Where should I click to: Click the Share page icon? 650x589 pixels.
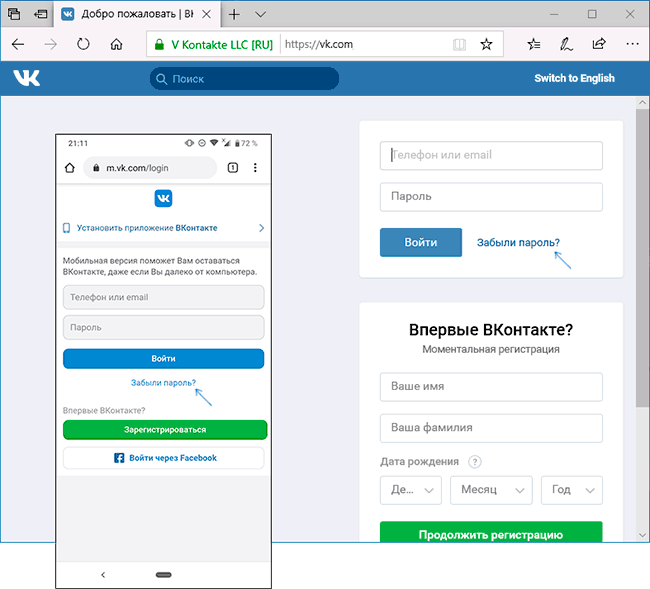(599, 44)
